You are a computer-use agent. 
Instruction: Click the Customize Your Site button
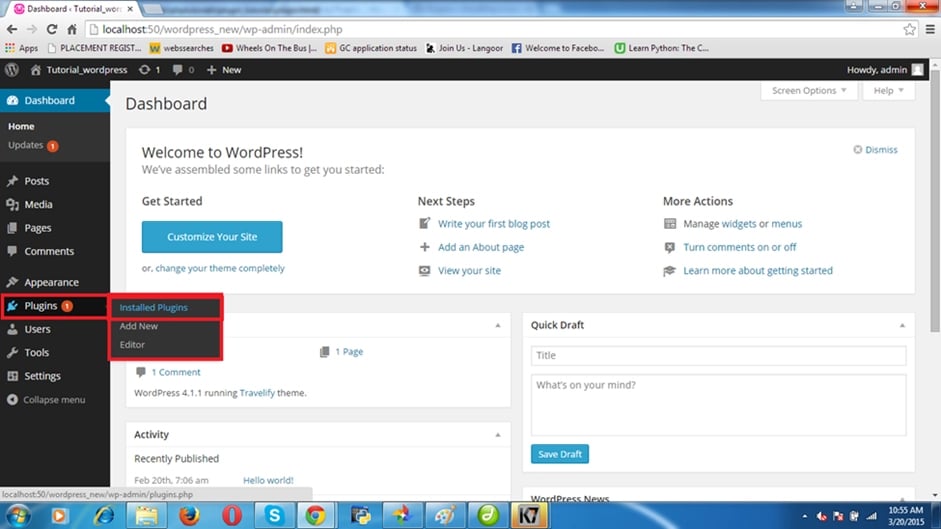[212, 237]
